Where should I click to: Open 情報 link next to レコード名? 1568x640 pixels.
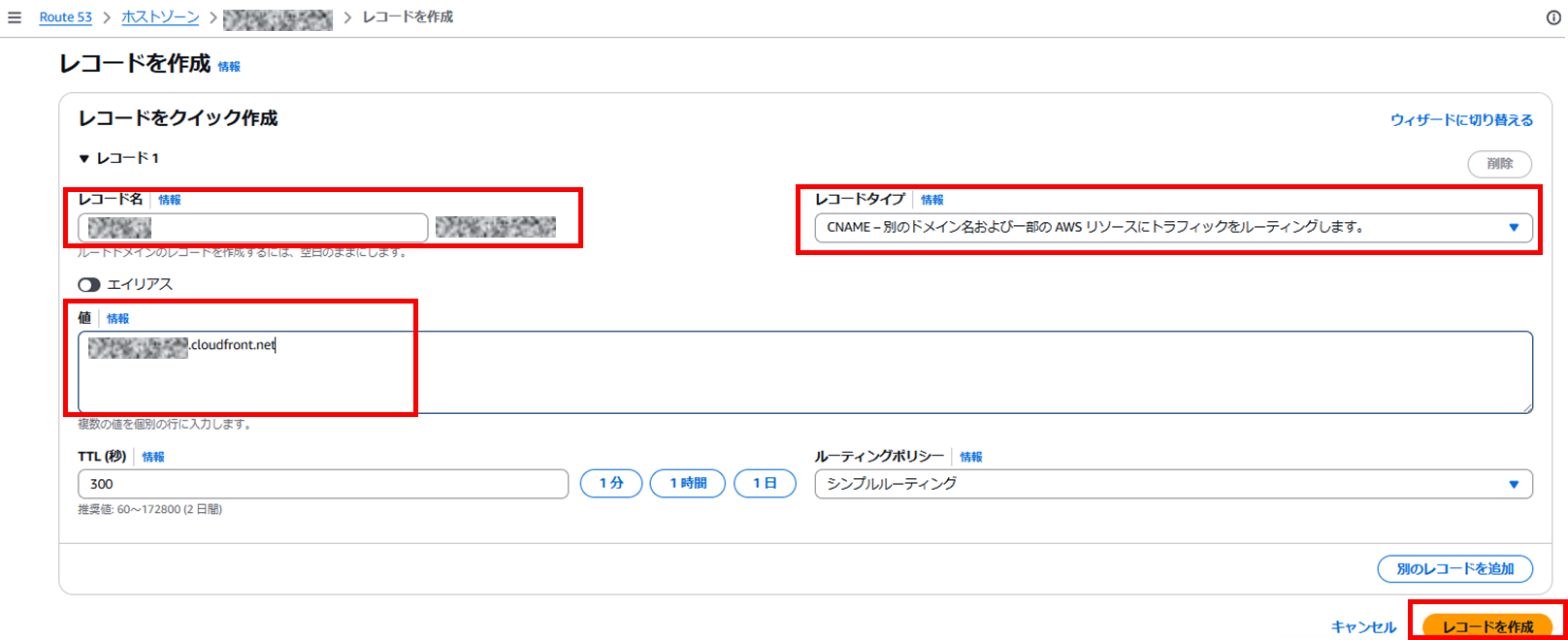[170, 200]
